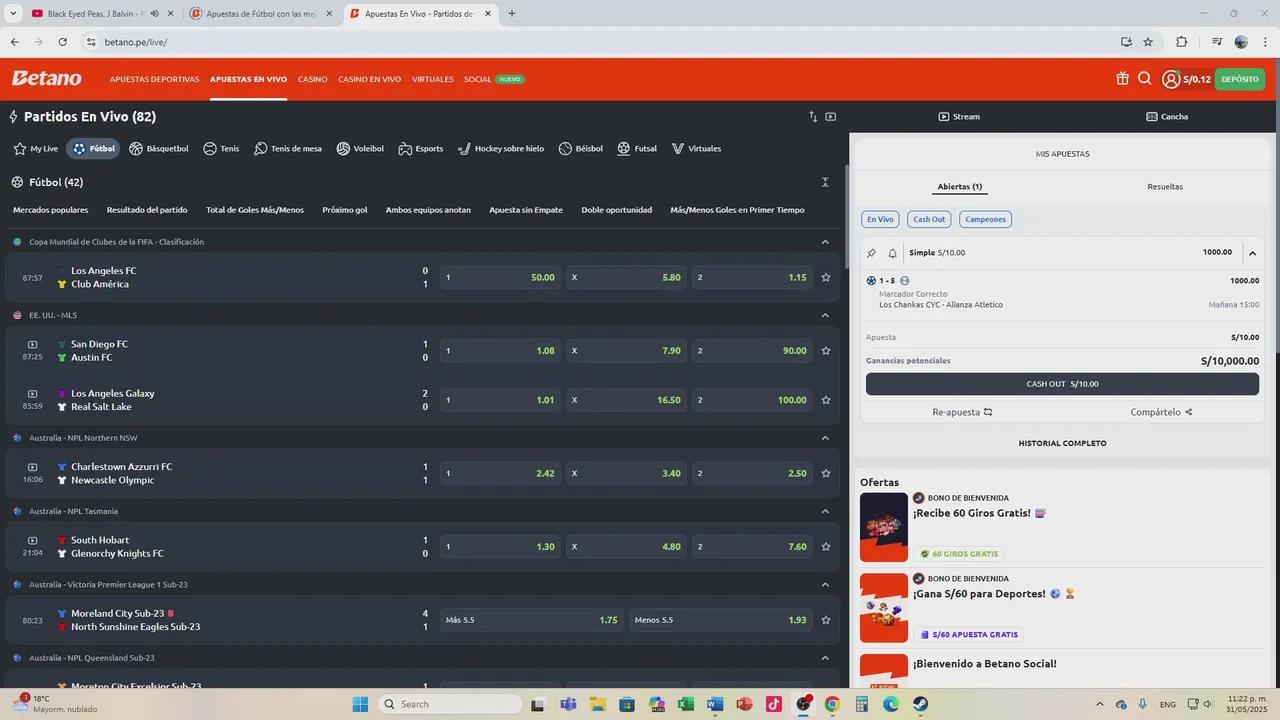Select the Tenis sport filter
1280x720 pixels.
221,148
